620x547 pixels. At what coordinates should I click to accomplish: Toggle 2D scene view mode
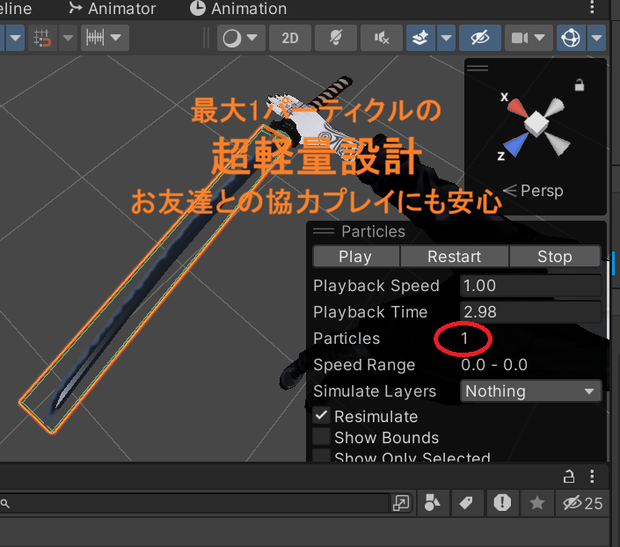pyautogui.click(x=290, y=38)
